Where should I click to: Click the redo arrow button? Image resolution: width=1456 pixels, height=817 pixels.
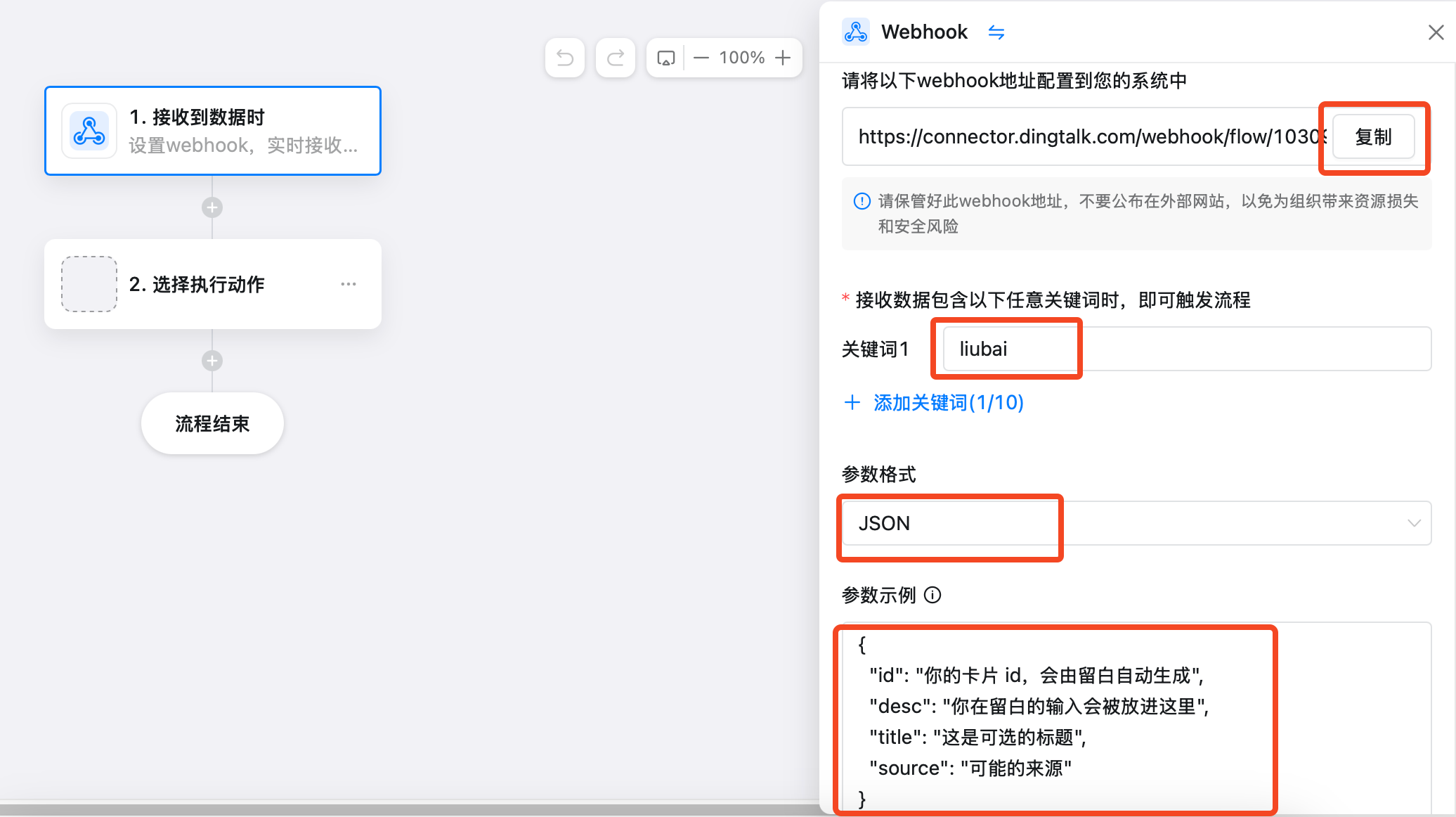click(616, 58)
